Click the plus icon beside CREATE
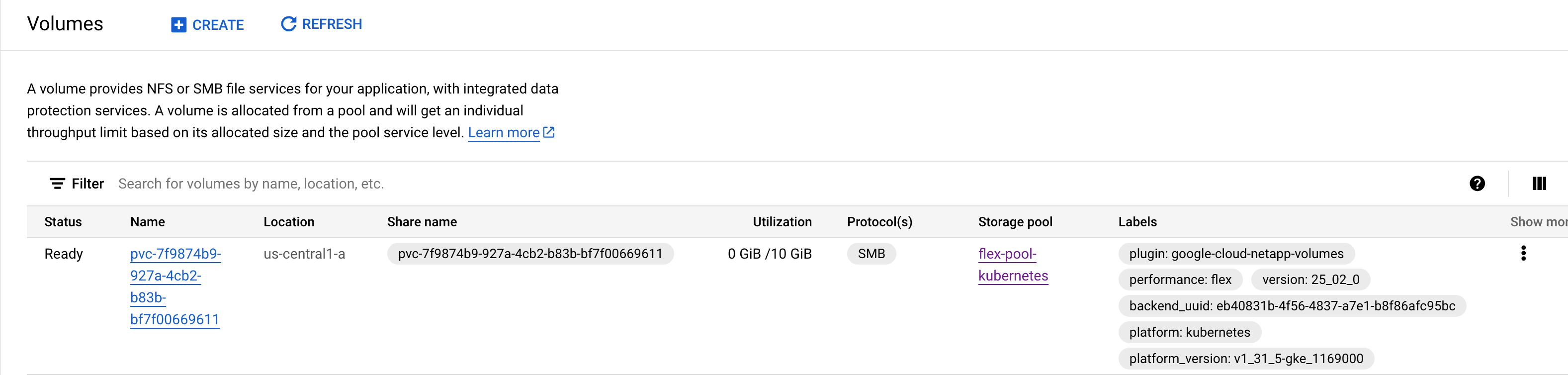Image resolution: width=1568 pixels, height=375 pixels. 178,25
